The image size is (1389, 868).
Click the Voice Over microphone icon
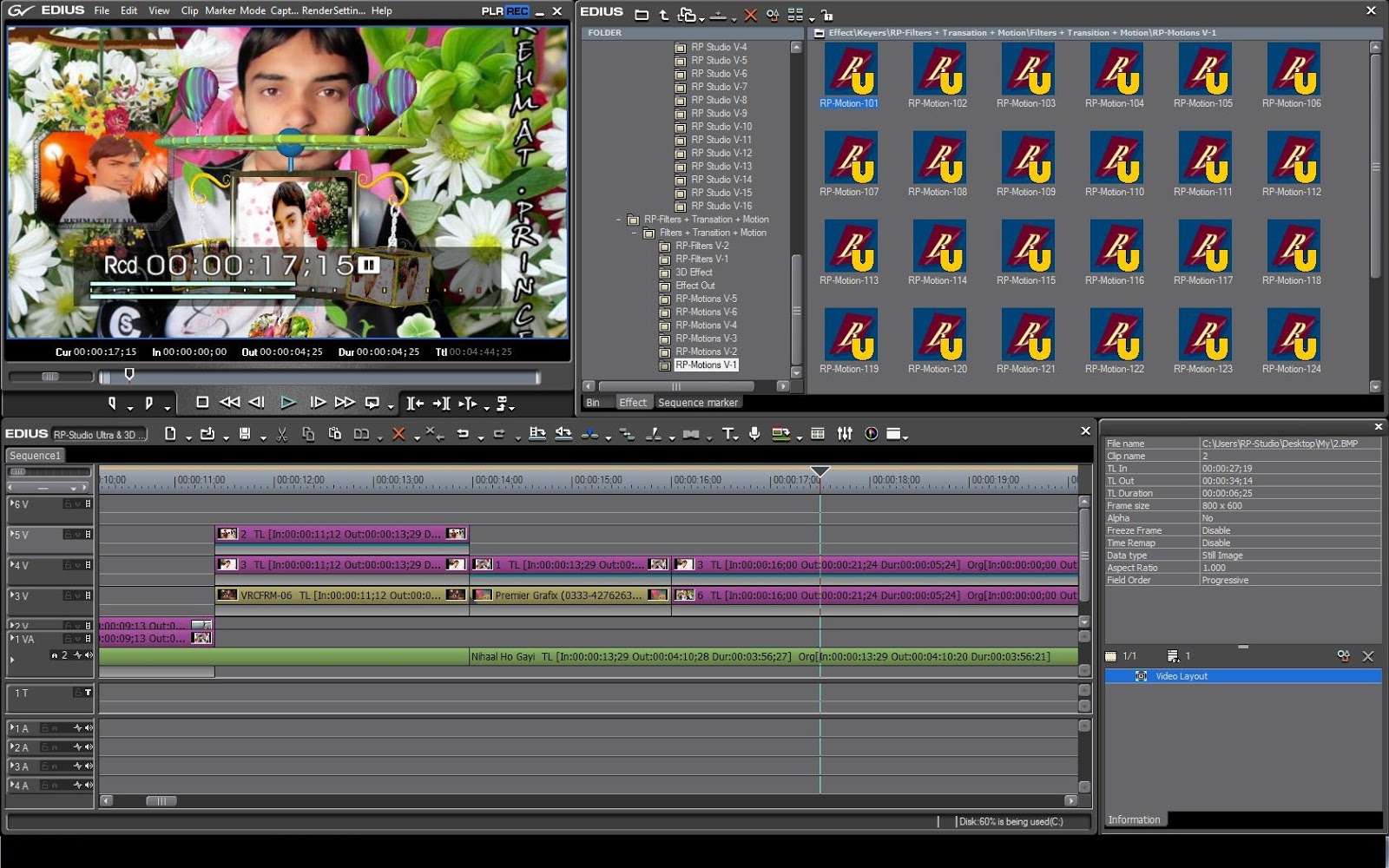click(754, 434)
